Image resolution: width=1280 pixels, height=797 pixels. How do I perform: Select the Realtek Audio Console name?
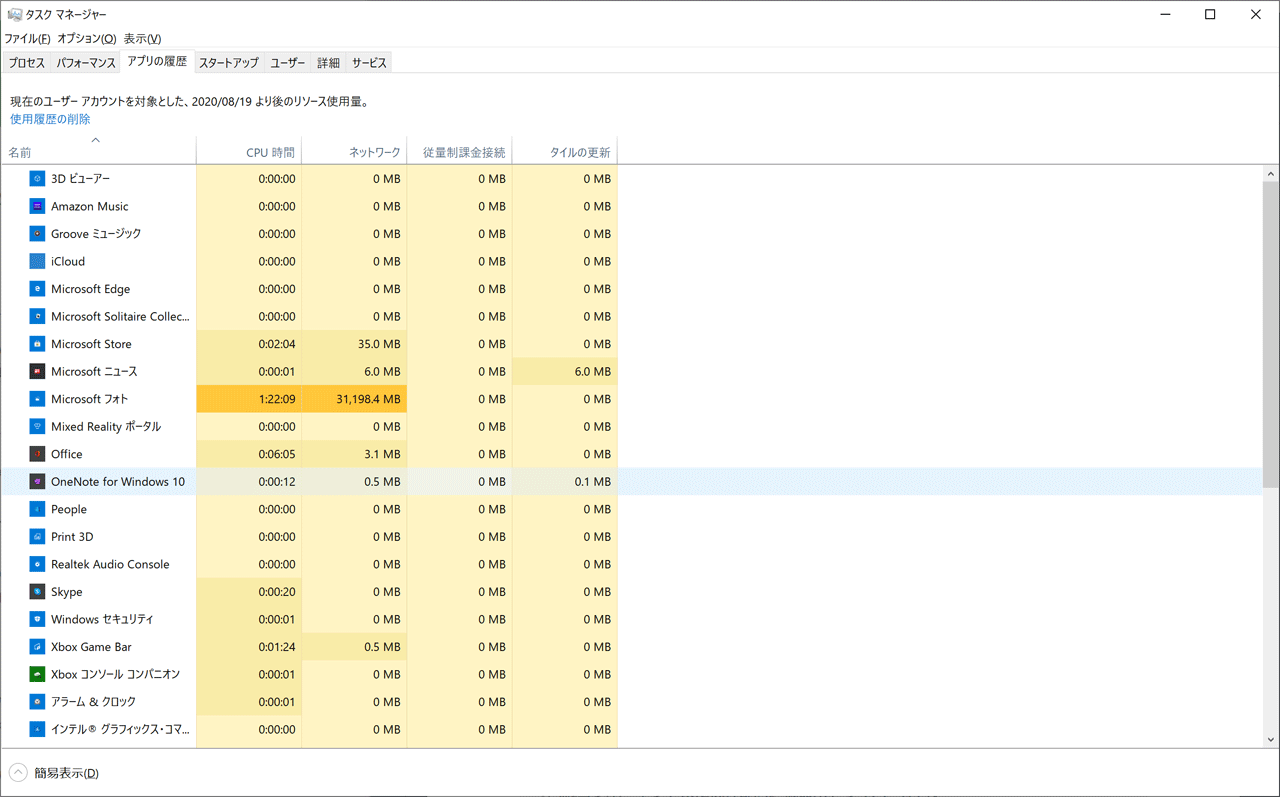point(110,564)
